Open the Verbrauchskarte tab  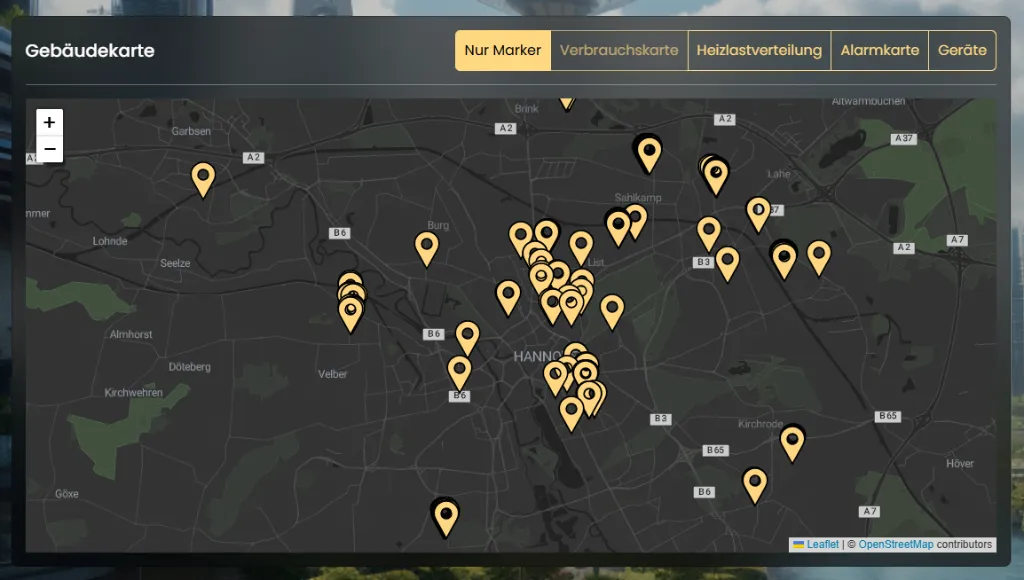click(619, 51)
